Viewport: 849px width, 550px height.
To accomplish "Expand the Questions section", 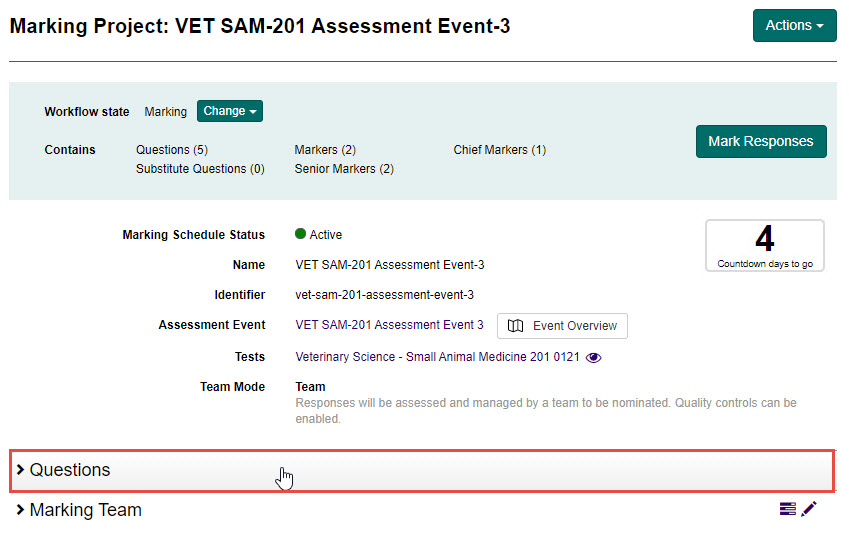I will [70, 470].
